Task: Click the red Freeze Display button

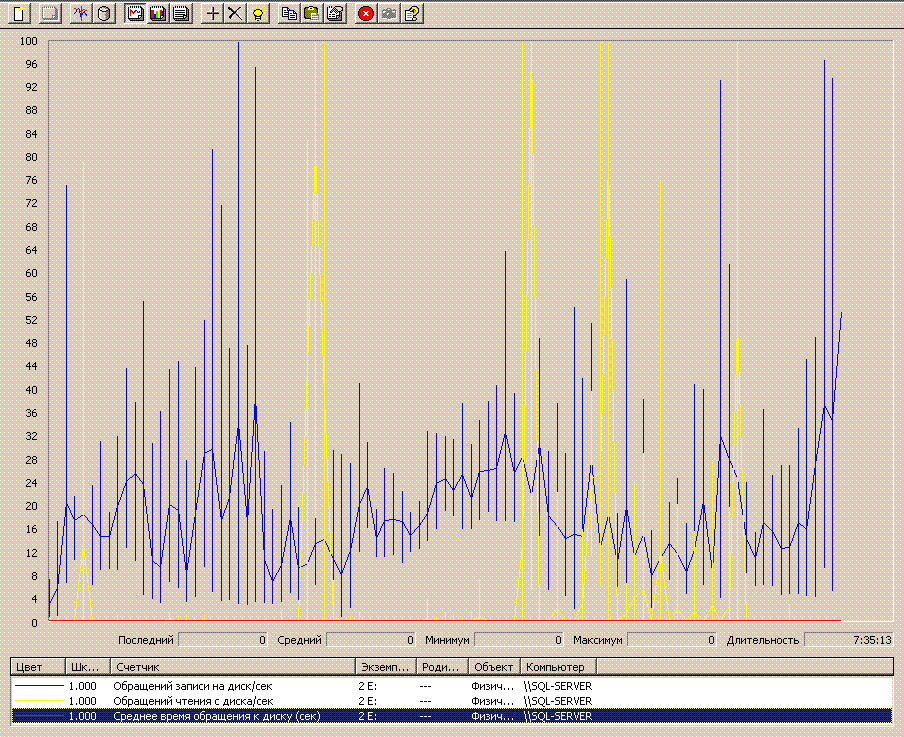Action: (x=366, y=13)
